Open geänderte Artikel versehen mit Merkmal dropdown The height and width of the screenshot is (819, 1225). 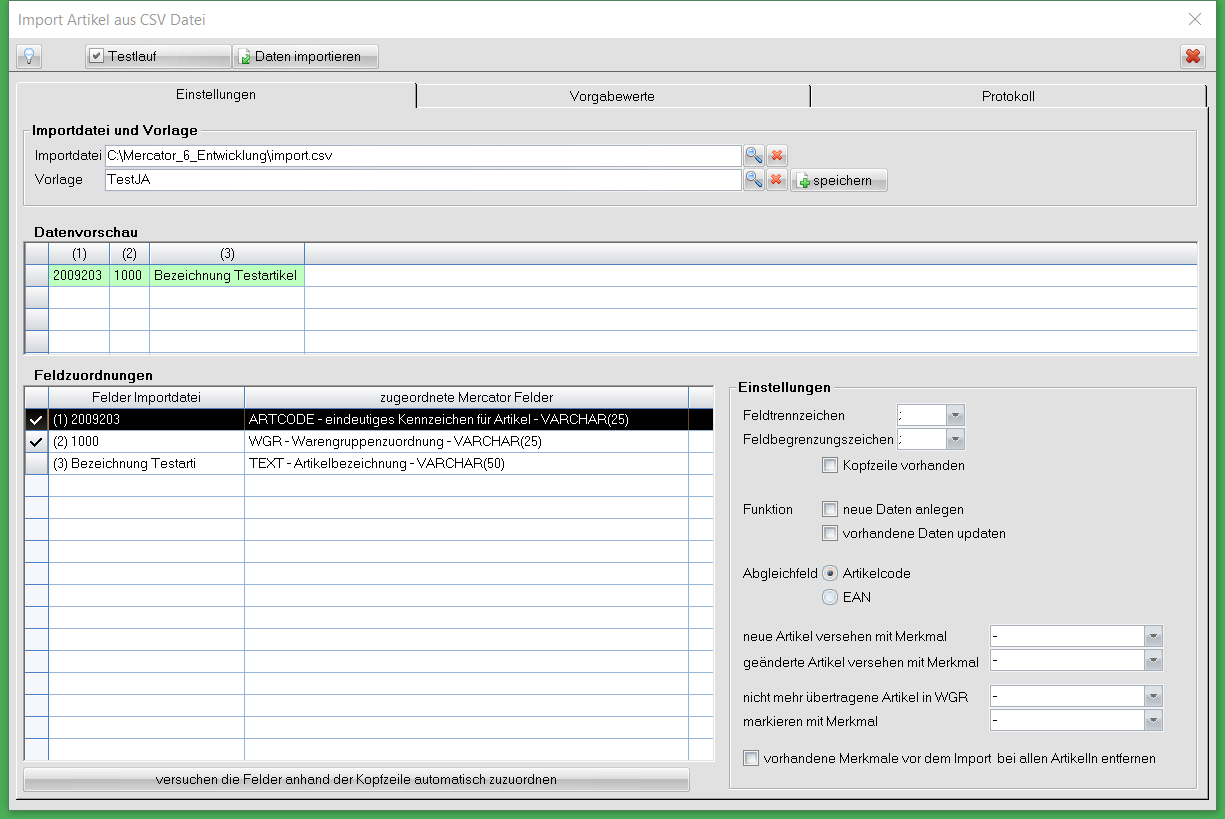(x=1154, y=661)
